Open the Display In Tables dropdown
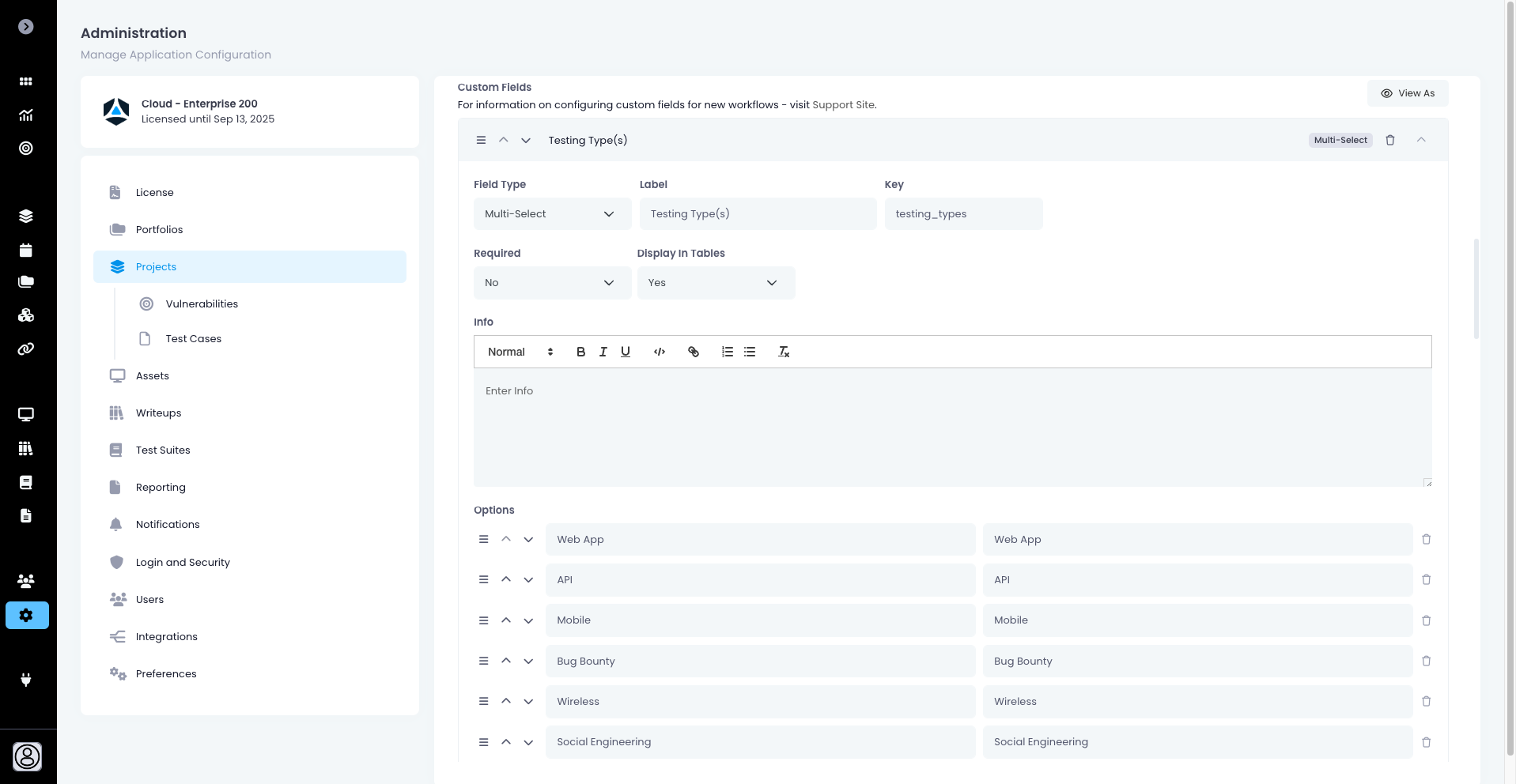The height and width of the screenshot is (784, 1516). click(x=715, y=283)
